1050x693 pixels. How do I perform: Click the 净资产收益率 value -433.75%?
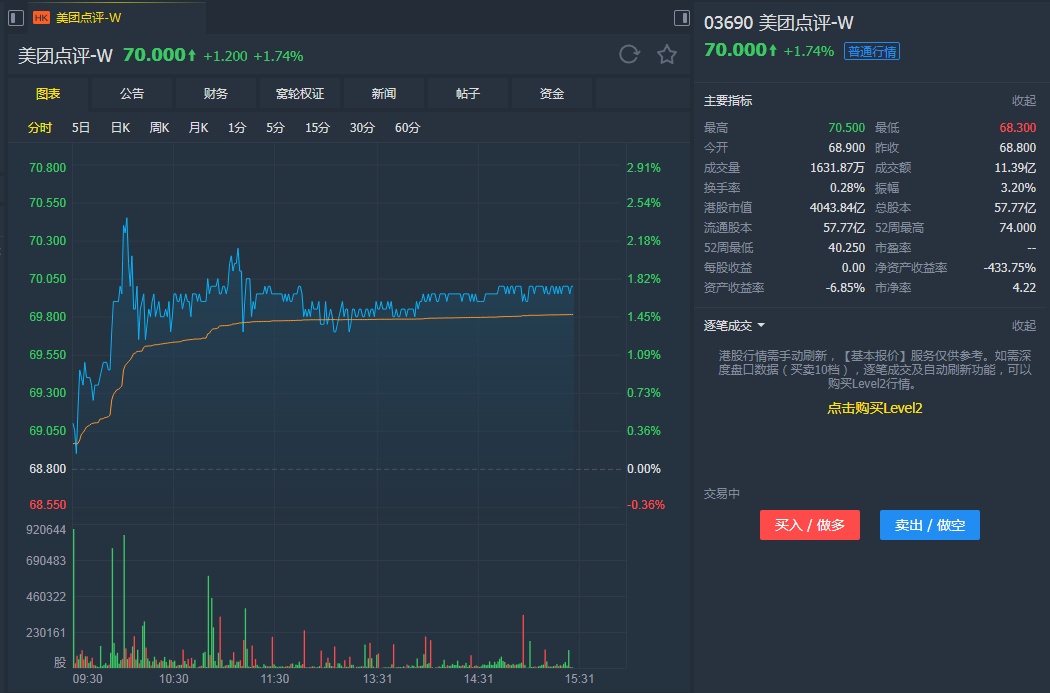(x=1009, y=268)
